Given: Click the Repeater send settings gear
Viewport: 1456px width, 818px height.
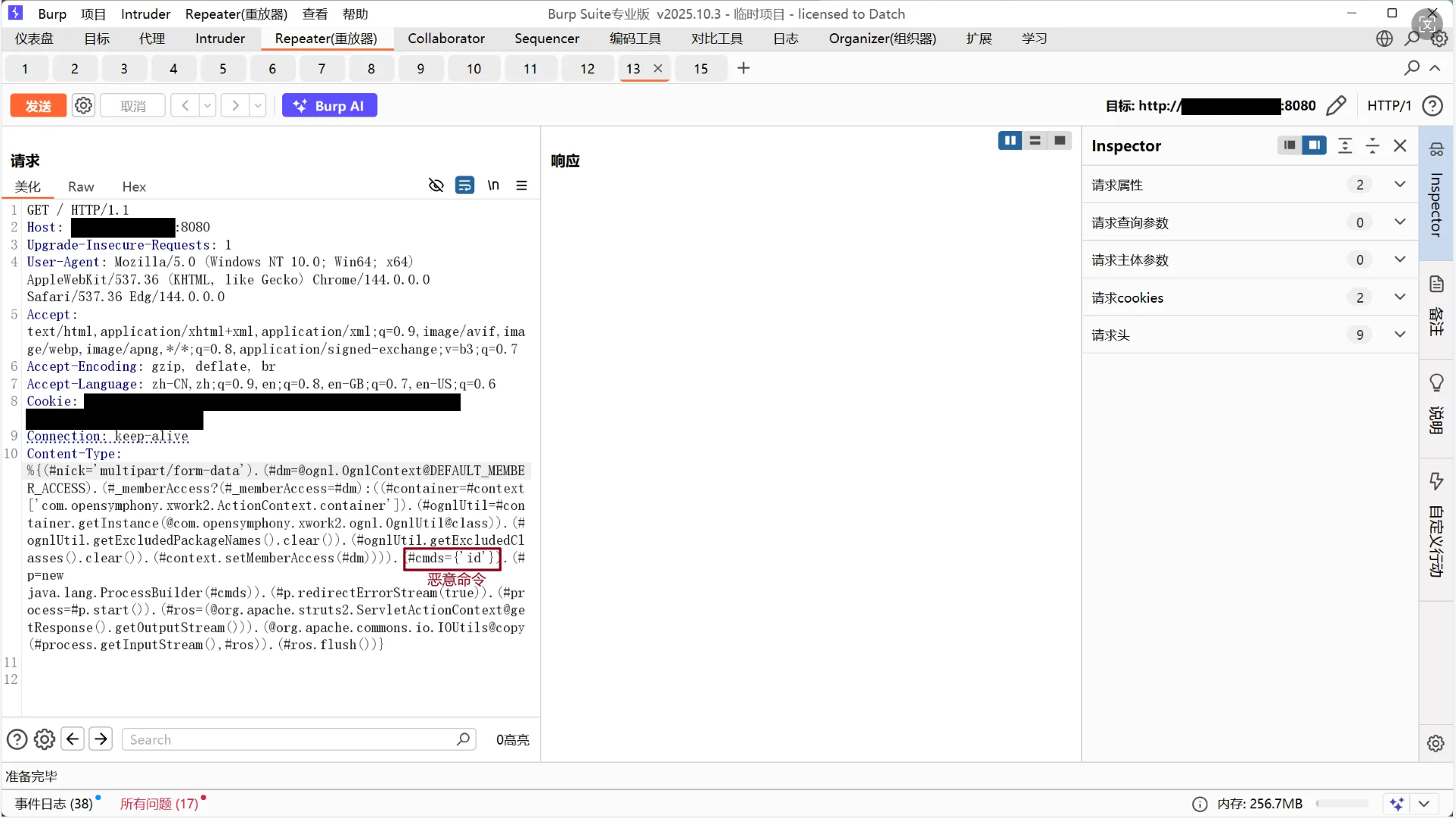Looking at the screenshot, I should [83, 106].
